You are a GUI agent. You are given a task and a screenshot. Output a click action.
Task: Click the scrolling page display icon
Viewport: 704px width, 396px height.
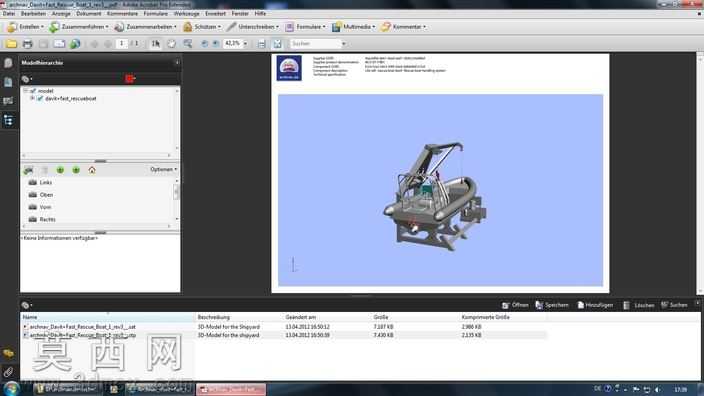(261, 44)
